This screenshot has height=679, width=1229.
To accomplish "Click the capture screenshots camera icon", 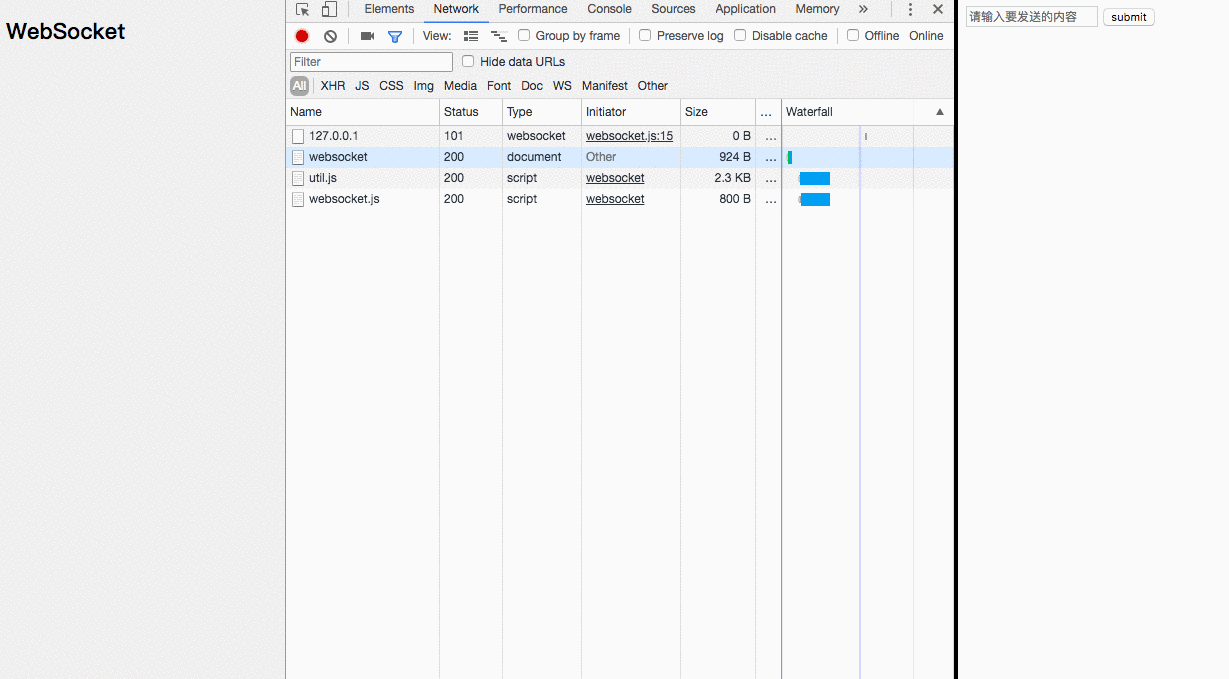I will click(x=367, y=36).
